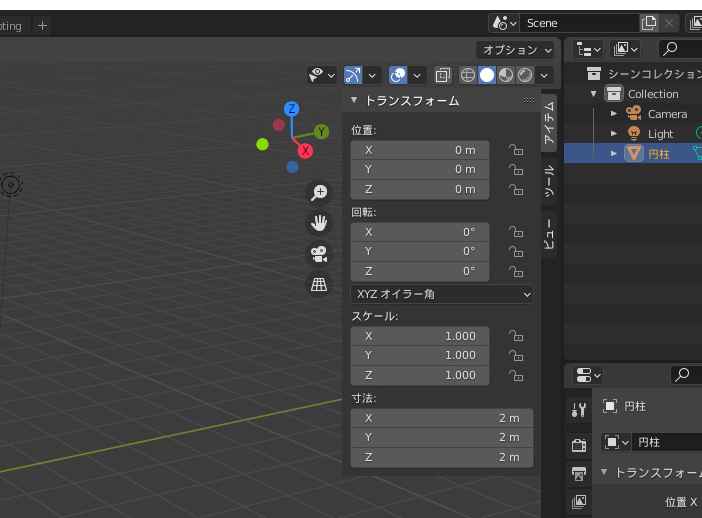Screen dimensions: 702x518
Task: Open the outliner display mode dropdown
Action: [x=626, y=49]
